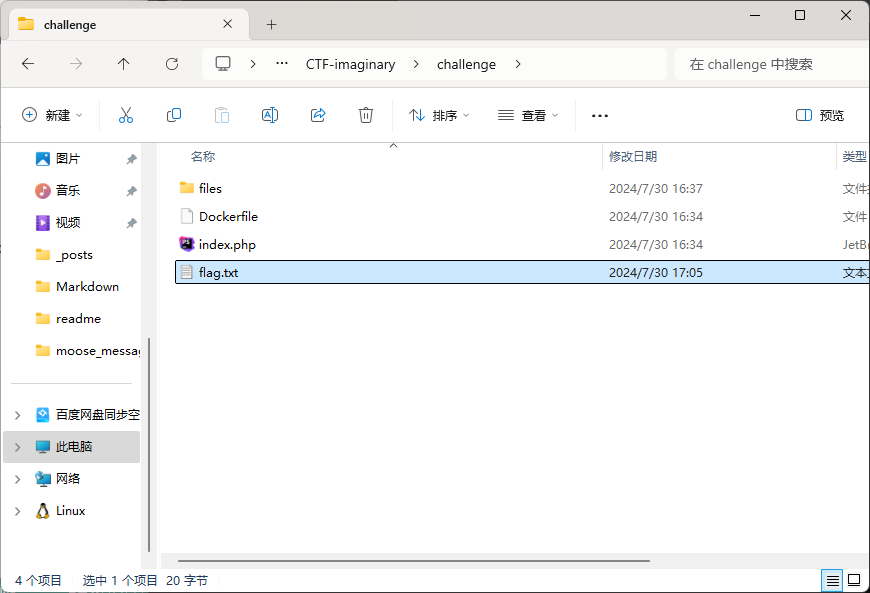Screen dimensions: 870x593
Task: Switch to details view in status bar
Action: click(832, 580)
